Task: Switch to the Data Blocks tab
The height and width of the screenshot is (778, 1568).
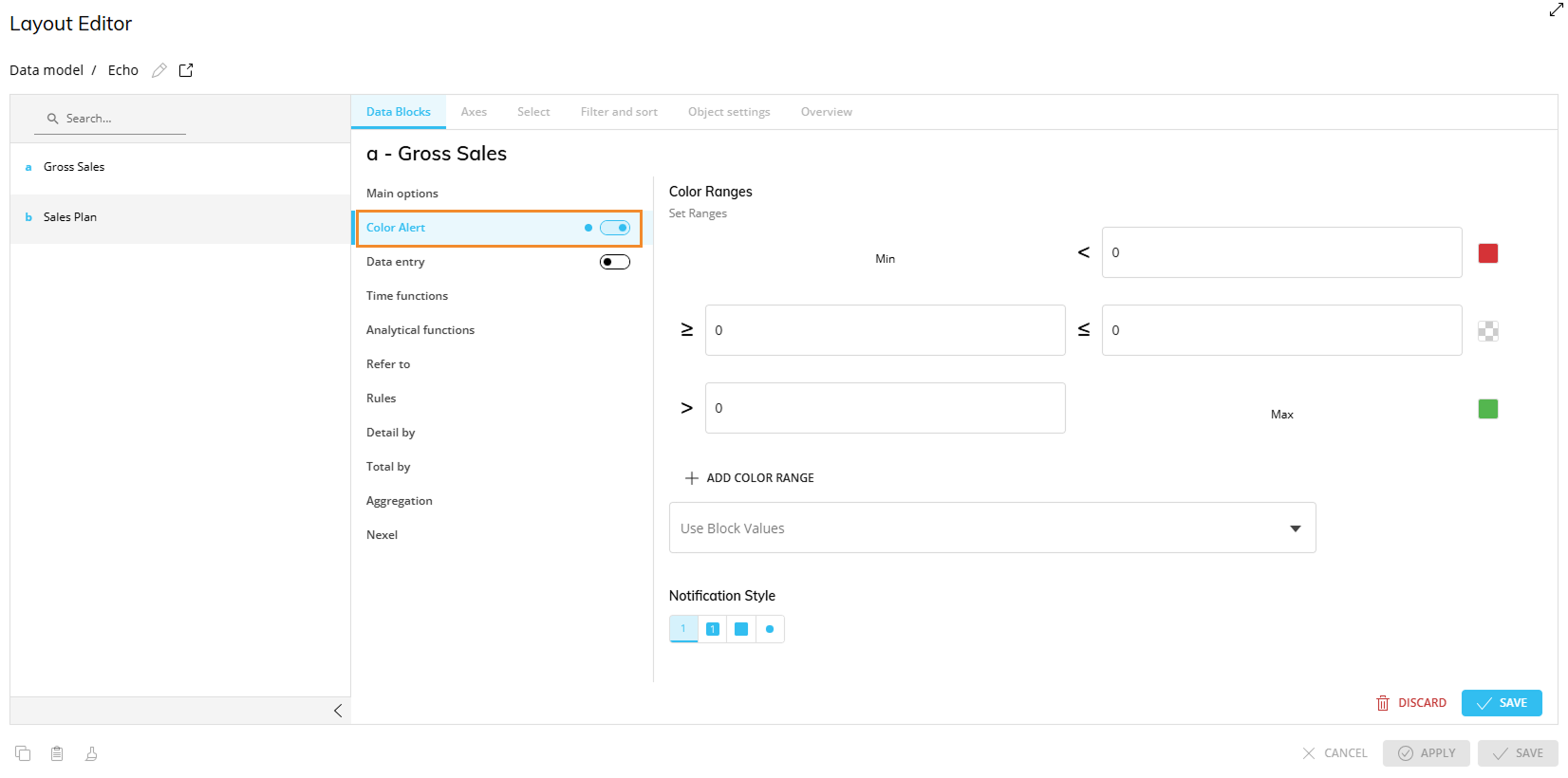Action: pyautogui.click(x=399, y=112)
